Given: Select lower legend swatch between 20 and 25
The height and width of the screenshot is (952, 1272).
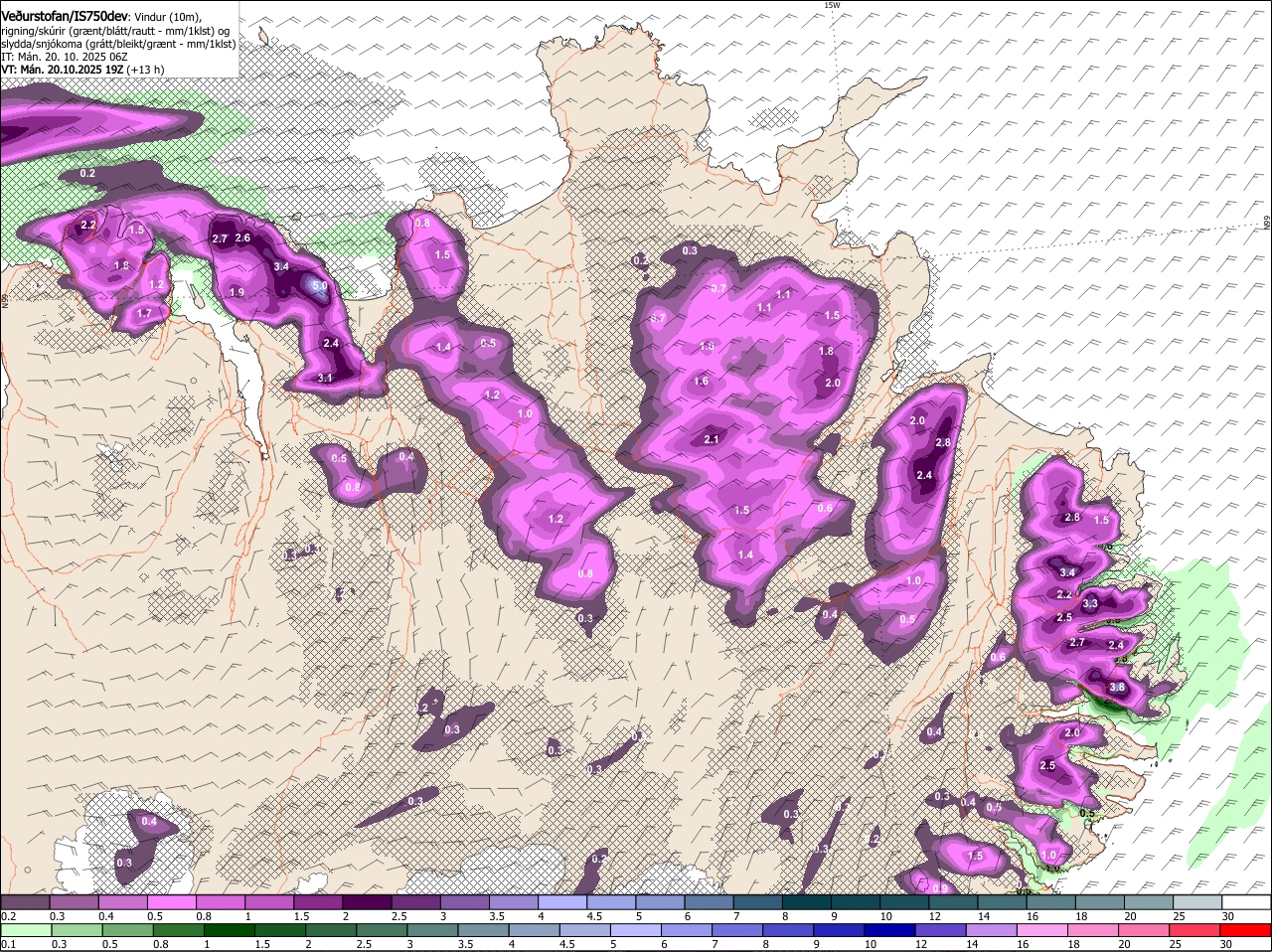Looking at the screenshot, I should (x=1146, y=930).
